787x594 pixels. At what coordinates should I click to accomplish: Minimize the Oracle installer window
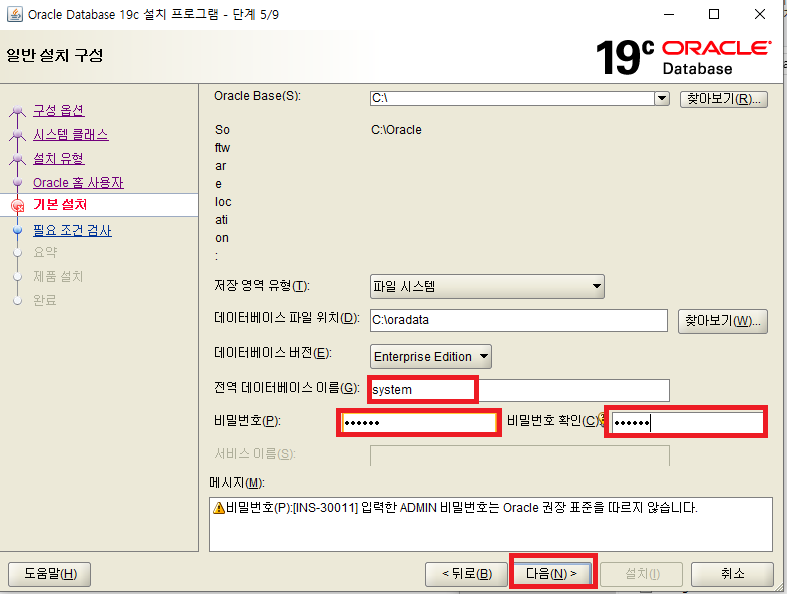coord(669,15)
